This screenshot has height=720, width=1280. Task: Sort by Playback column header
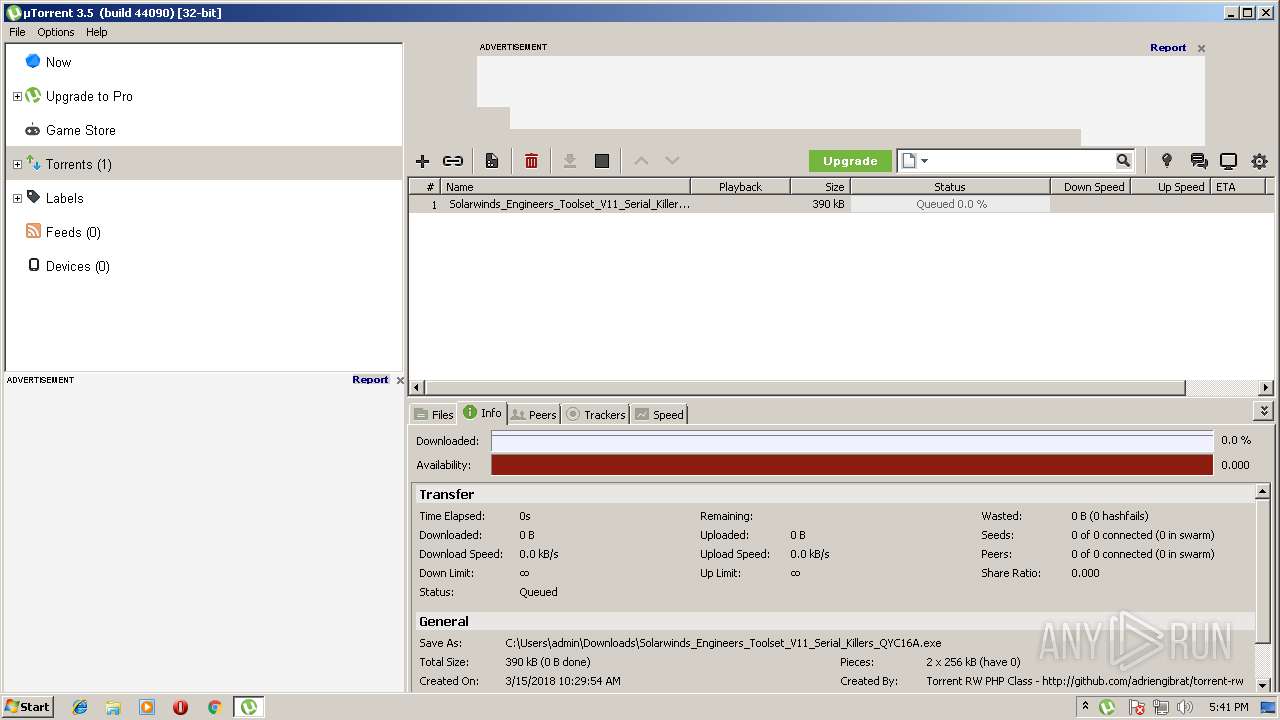point(741,187)
